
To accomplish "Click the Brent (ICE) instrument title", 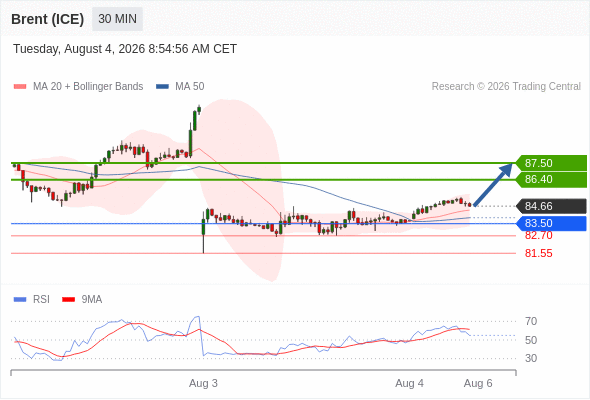I will (47, 19).
